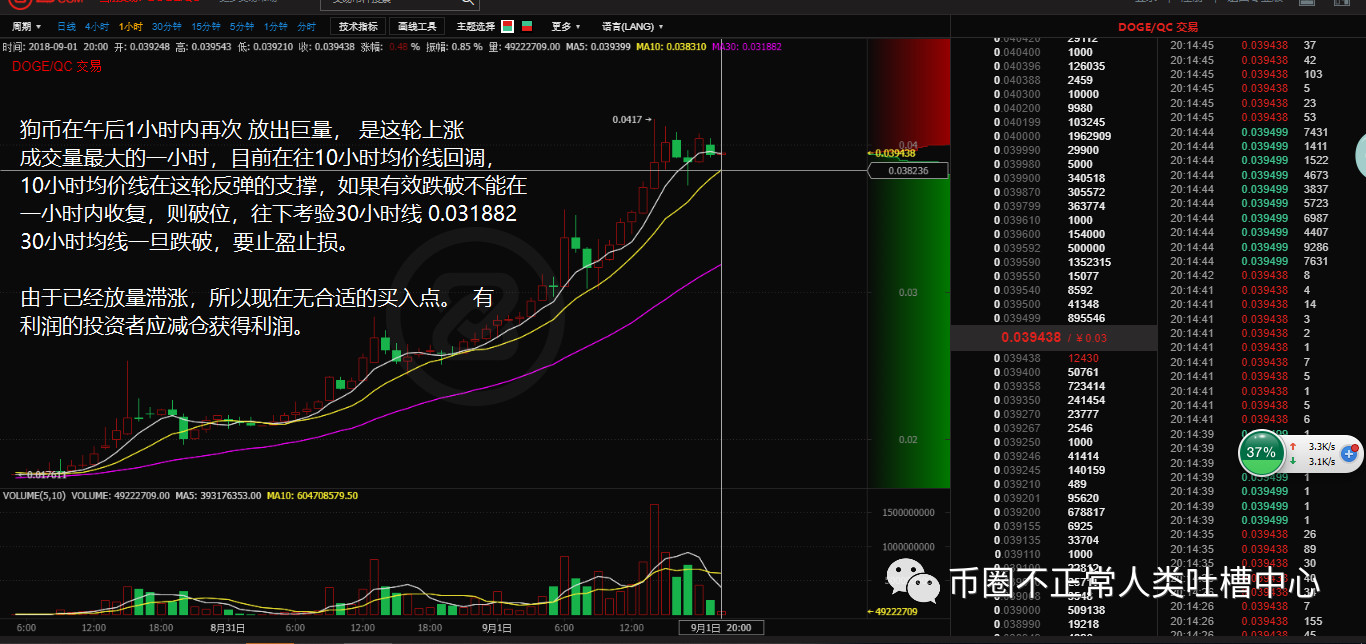Click the blue plus icon on speed widget
The image size is (1366, 644).
pos(1347,453)
